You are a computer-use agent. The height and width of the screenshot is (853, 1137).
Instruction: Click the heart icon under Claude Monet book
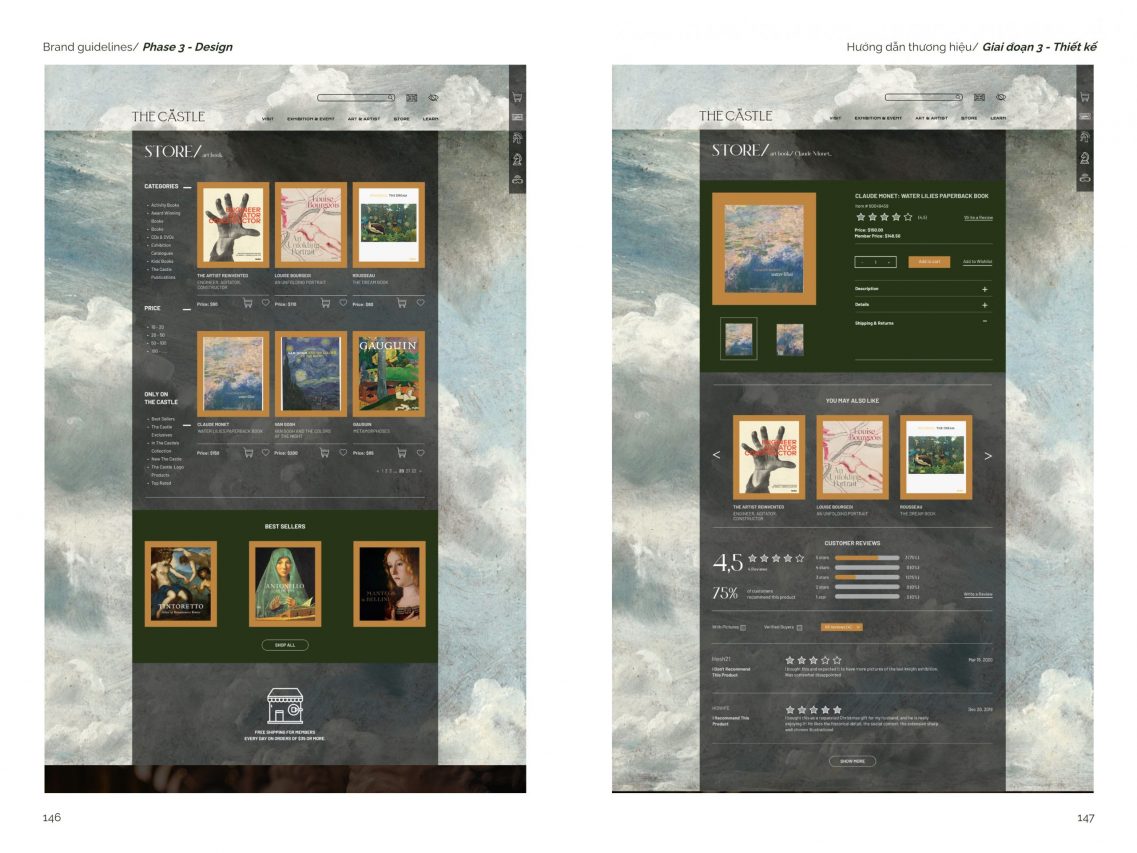coord(265,452)
